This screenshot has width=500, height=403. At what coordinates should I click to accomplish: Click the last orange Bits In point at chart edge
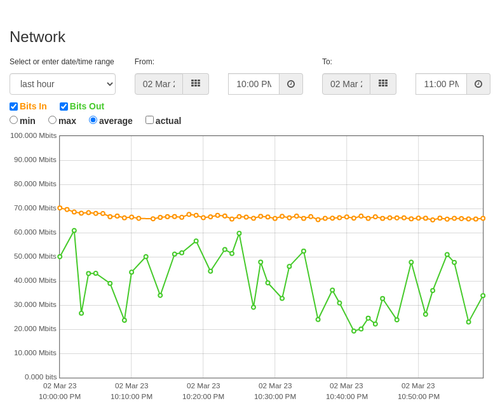coord(483,219)
